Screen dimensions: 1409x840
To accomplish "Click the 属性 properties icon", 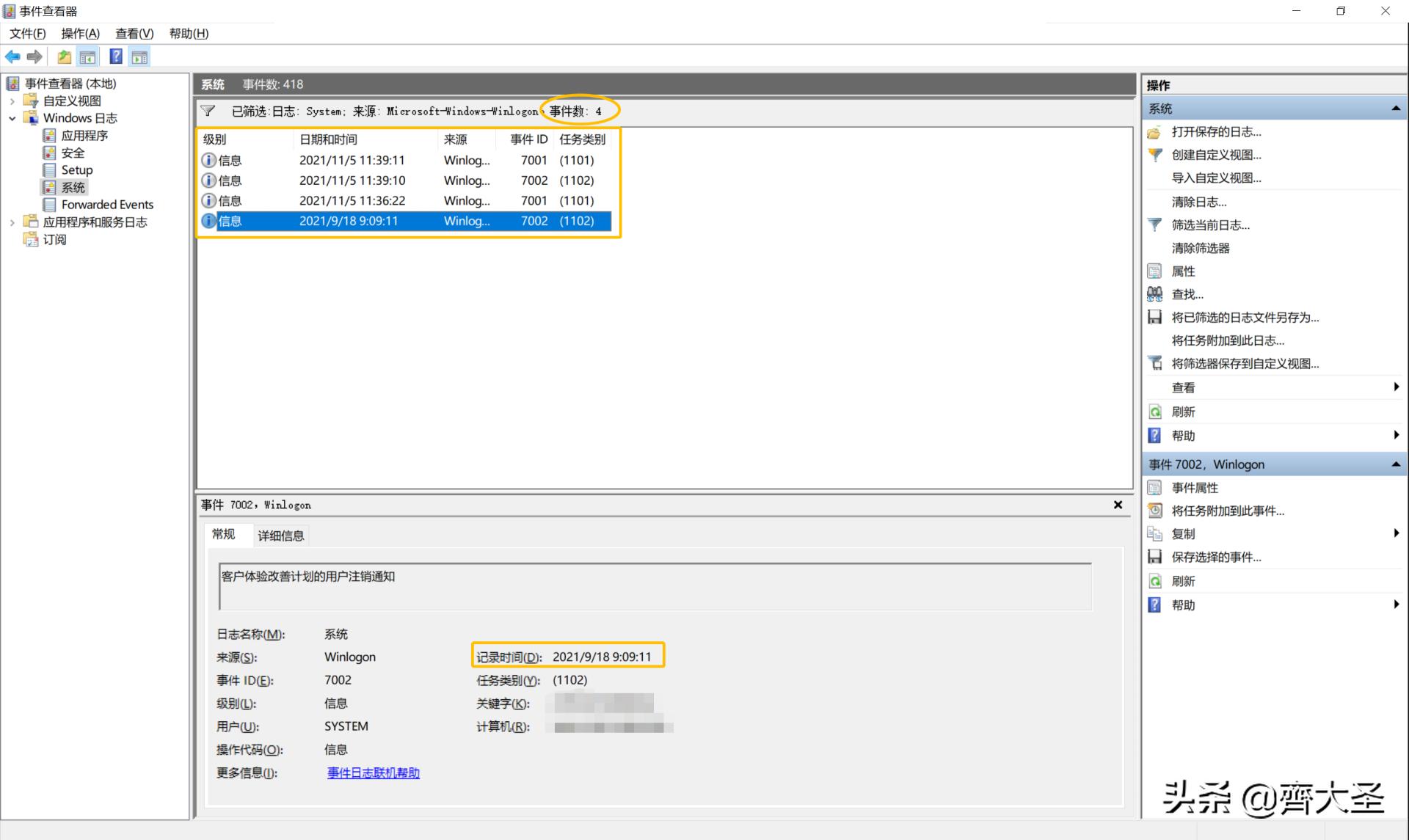I will point(1155,271).
